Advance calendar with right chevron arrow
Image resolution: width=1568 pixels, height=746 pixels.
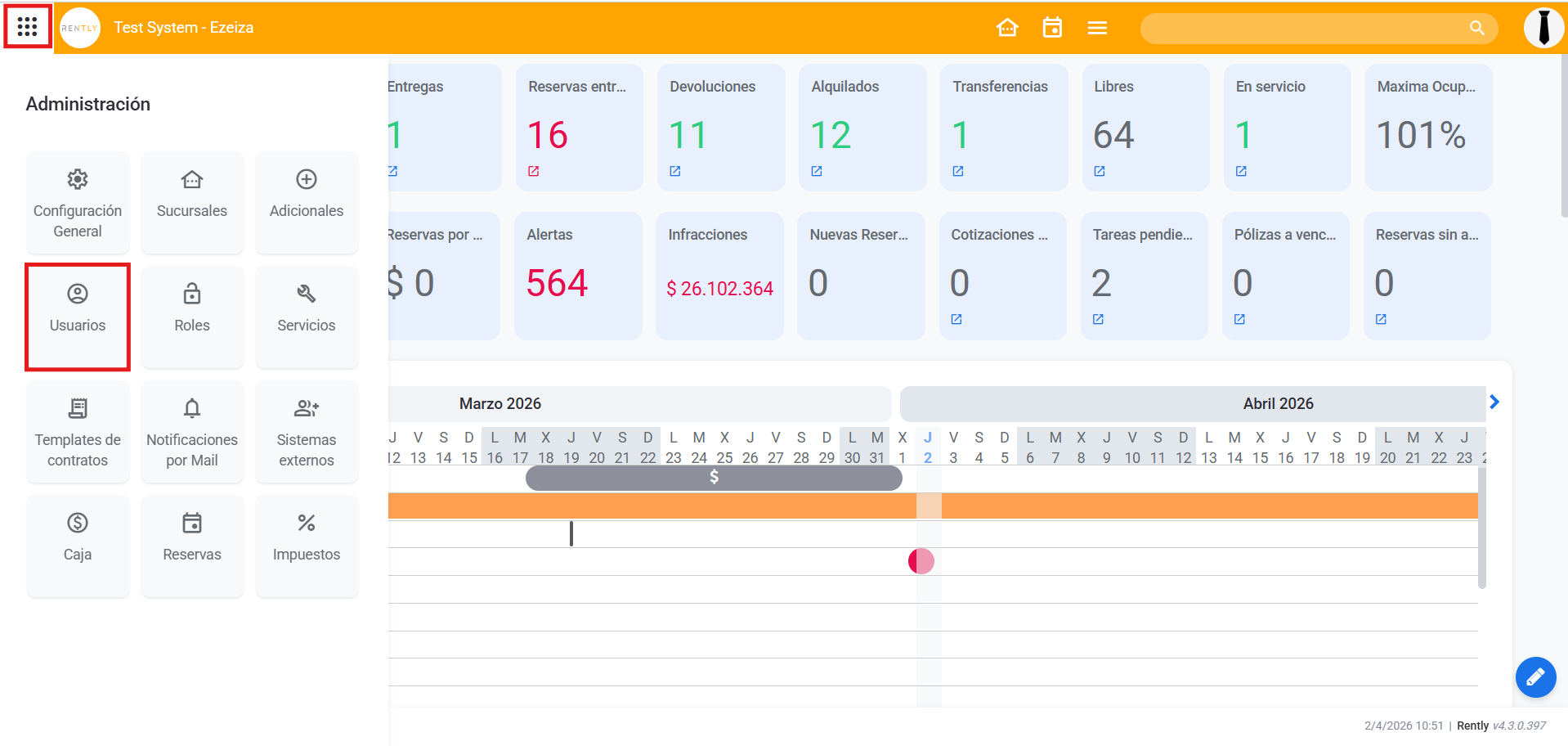tap(1494, 402)
